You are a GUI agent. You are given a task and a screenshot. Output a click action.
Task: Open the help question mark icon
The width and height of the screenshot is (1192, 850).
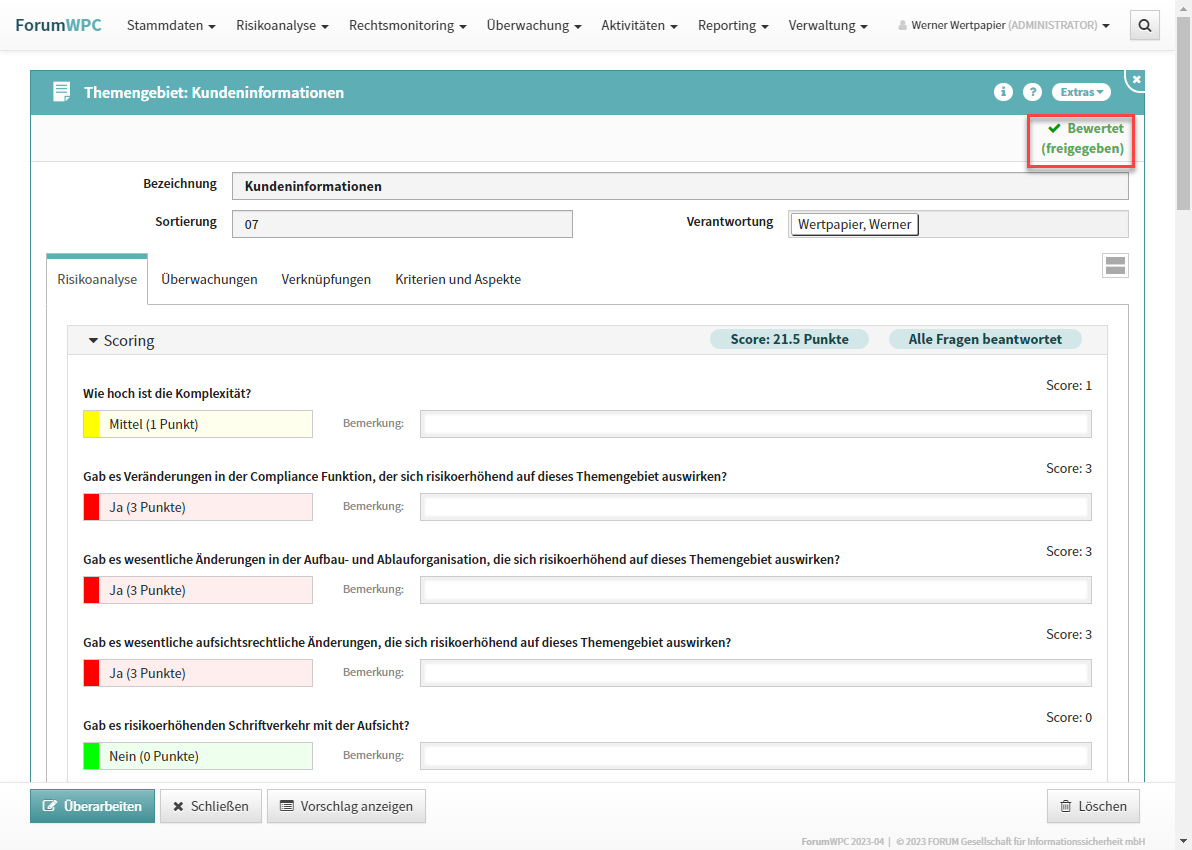[x=1032, y=92]
